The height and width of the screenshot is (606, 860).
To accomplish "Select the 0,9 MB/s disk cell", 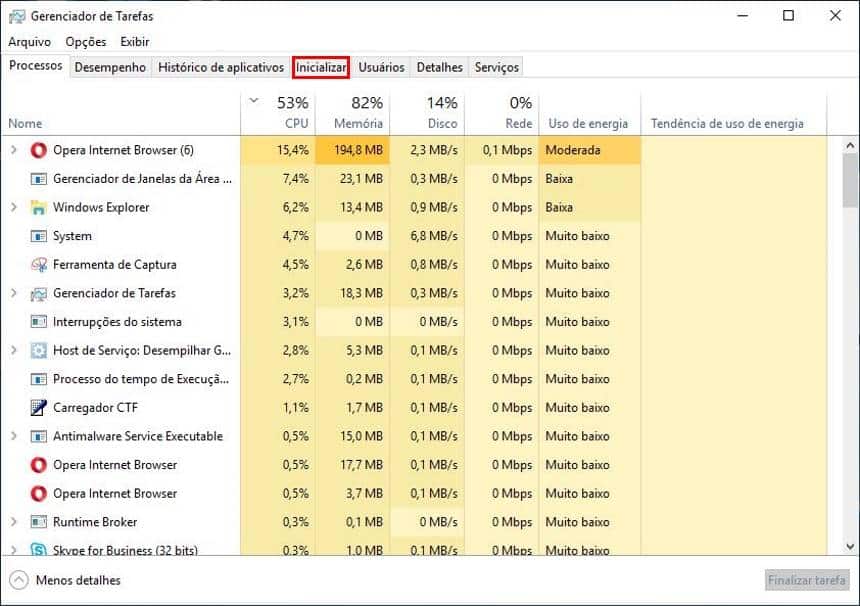I will (427, 207).
